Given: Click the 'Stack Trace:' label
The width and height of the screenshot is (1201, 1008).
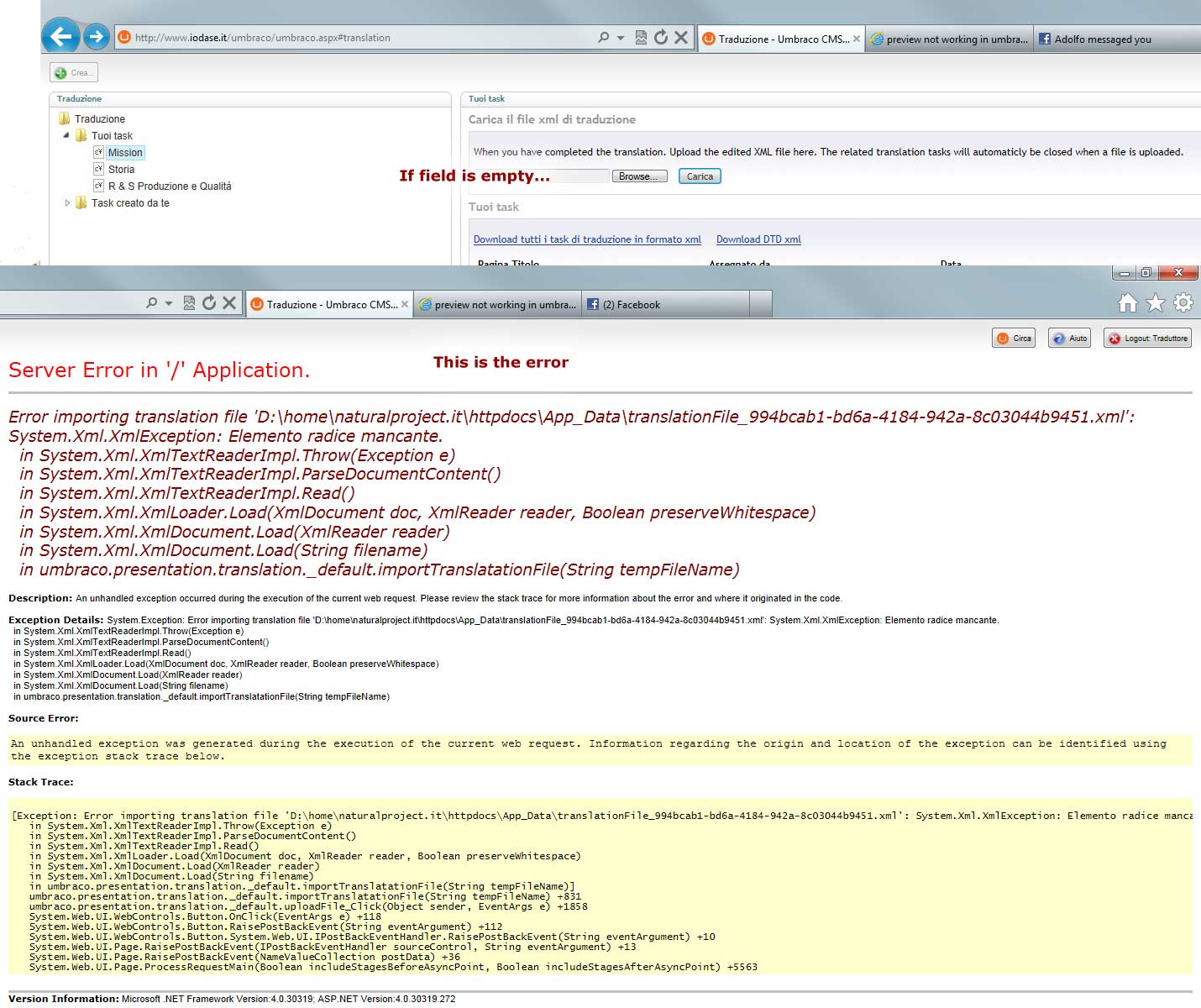Looking at the screenshot, I should point(41,782).
